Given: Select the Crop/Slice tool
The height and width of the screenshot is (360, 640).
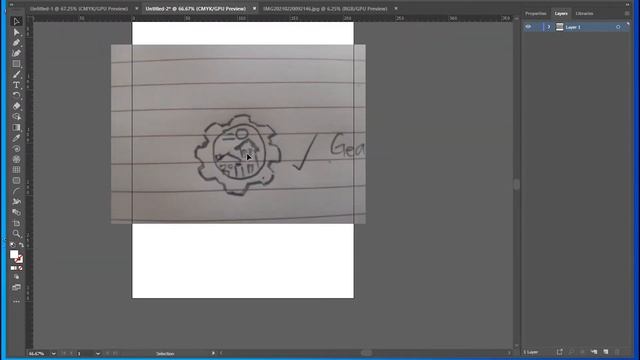Looking at the screenshot, I should [x=16, y=223].
